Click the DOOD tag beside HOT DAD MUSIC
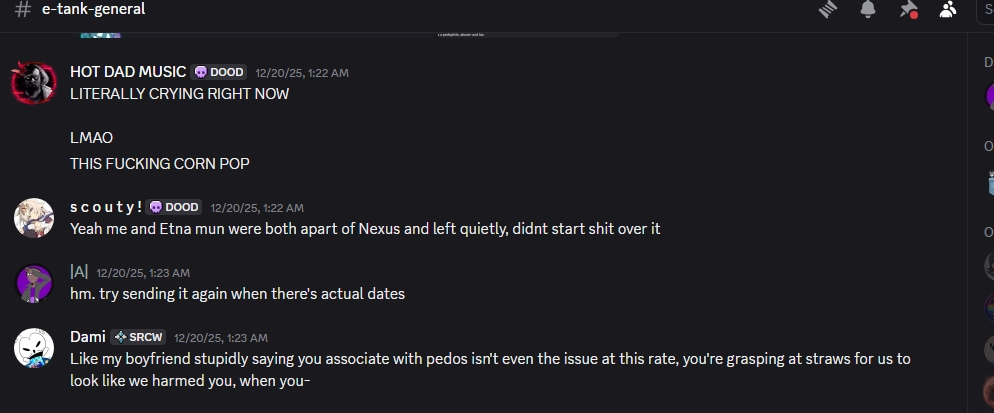The image size is (994, 413). pos(219,72)
